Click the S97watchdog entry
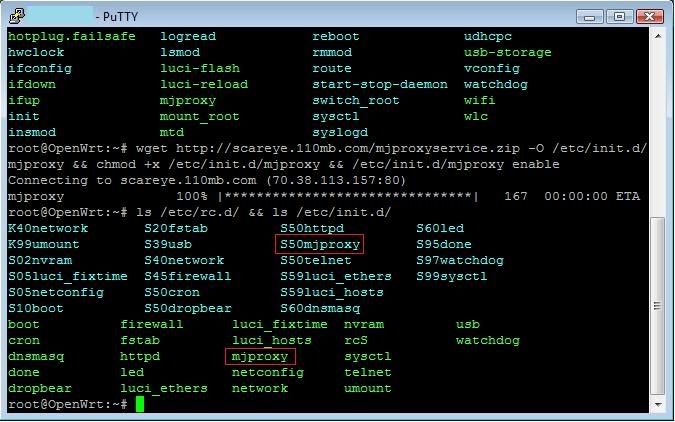 point(460,260)
